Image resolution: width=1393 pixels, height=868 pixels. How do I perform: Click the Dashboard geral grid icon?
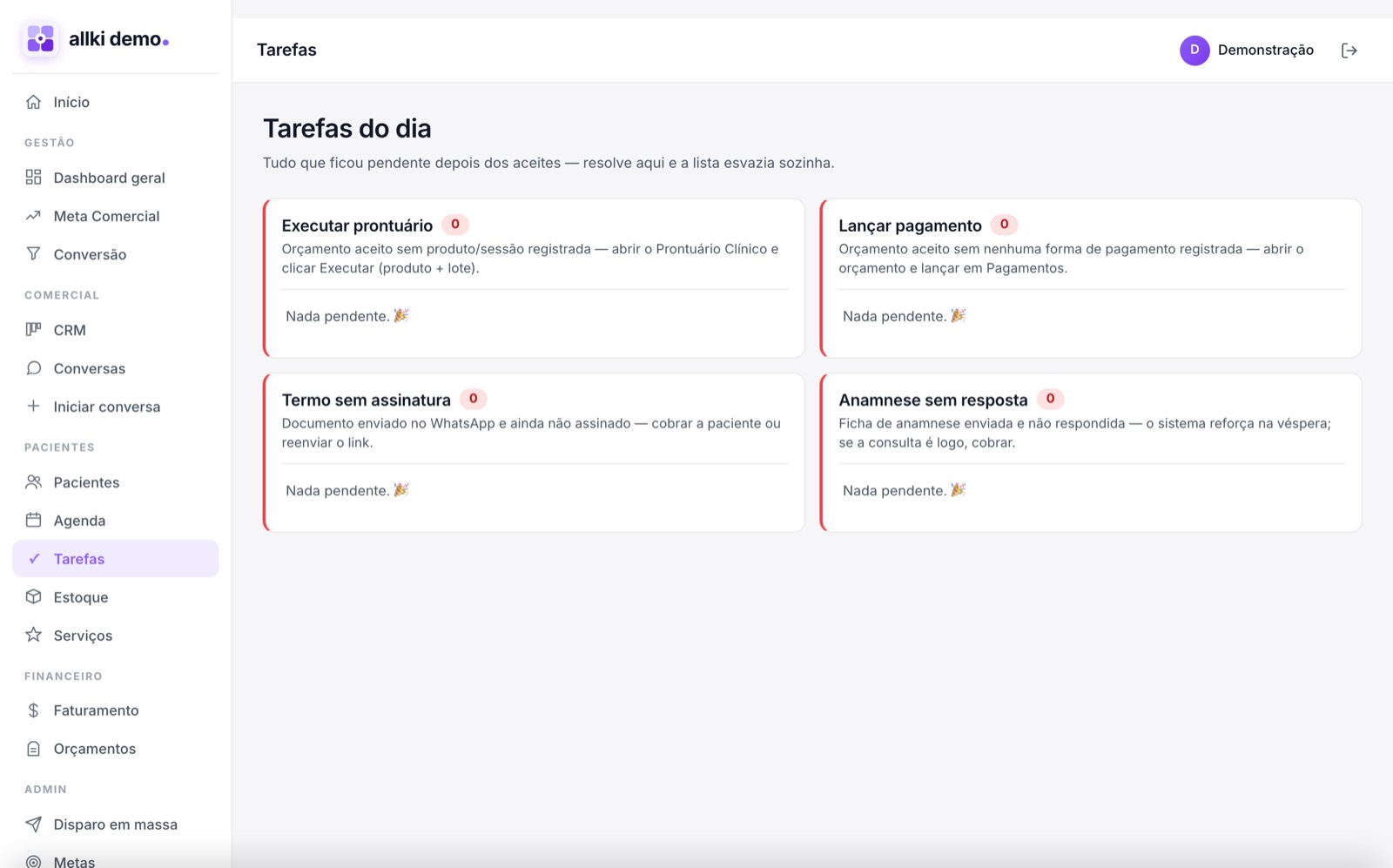[x=33, y=178]
